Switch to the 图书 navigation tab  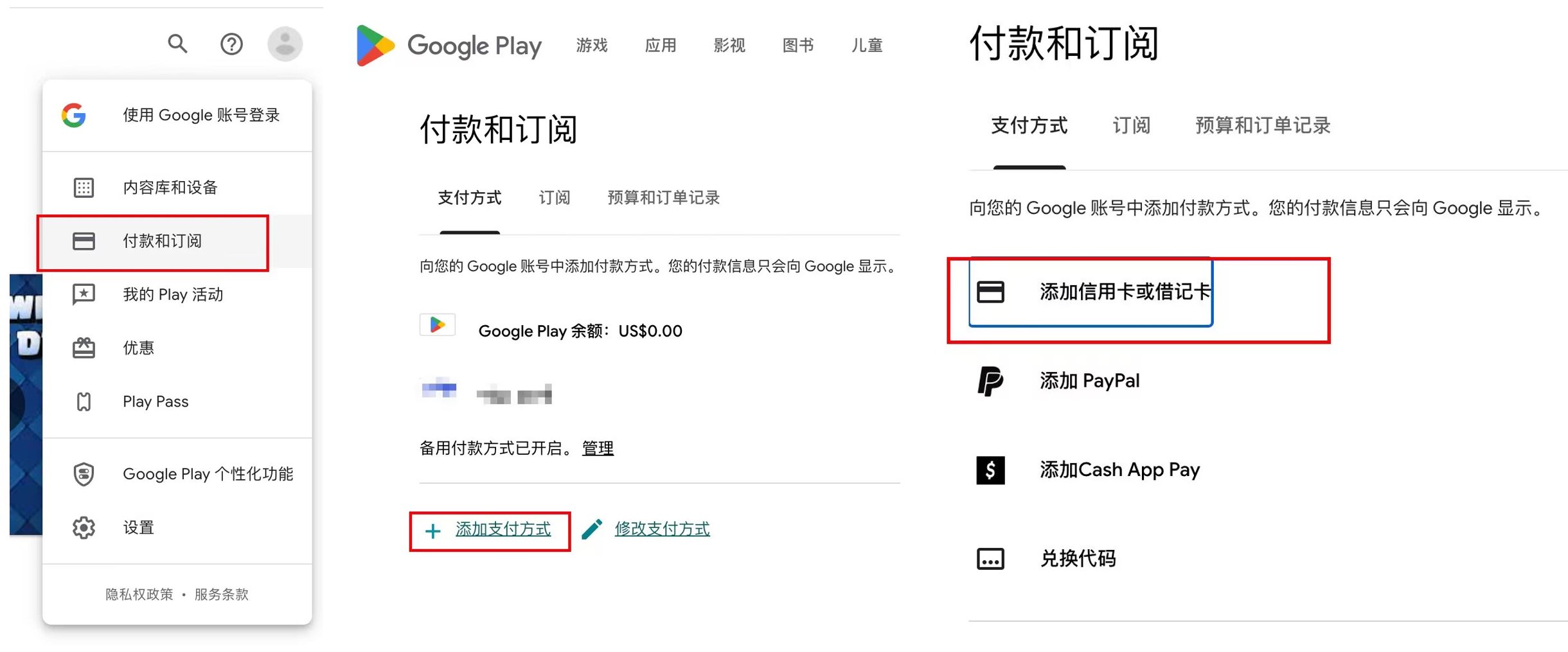tap(798, 46)
